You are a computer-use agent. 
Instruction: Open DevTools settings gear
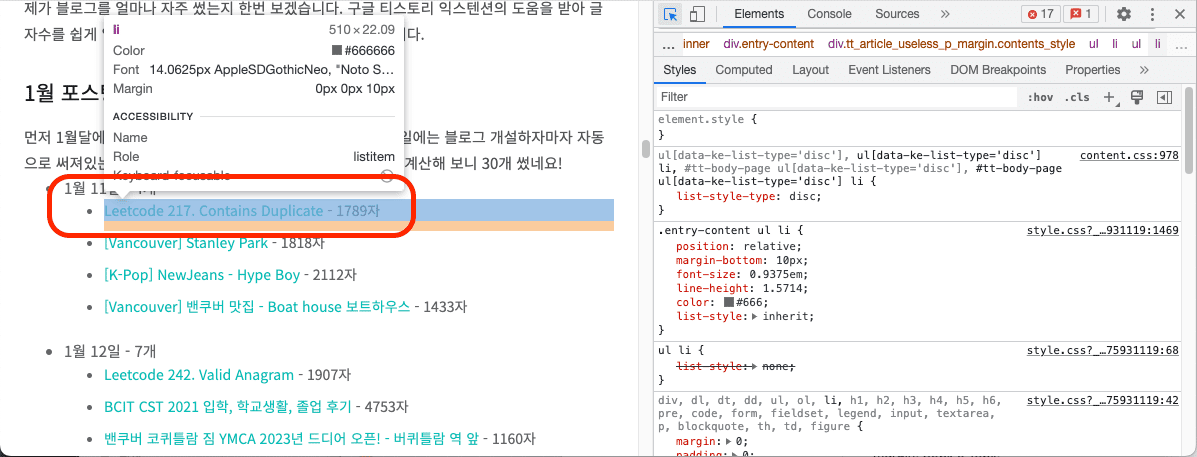(1124, 14)
